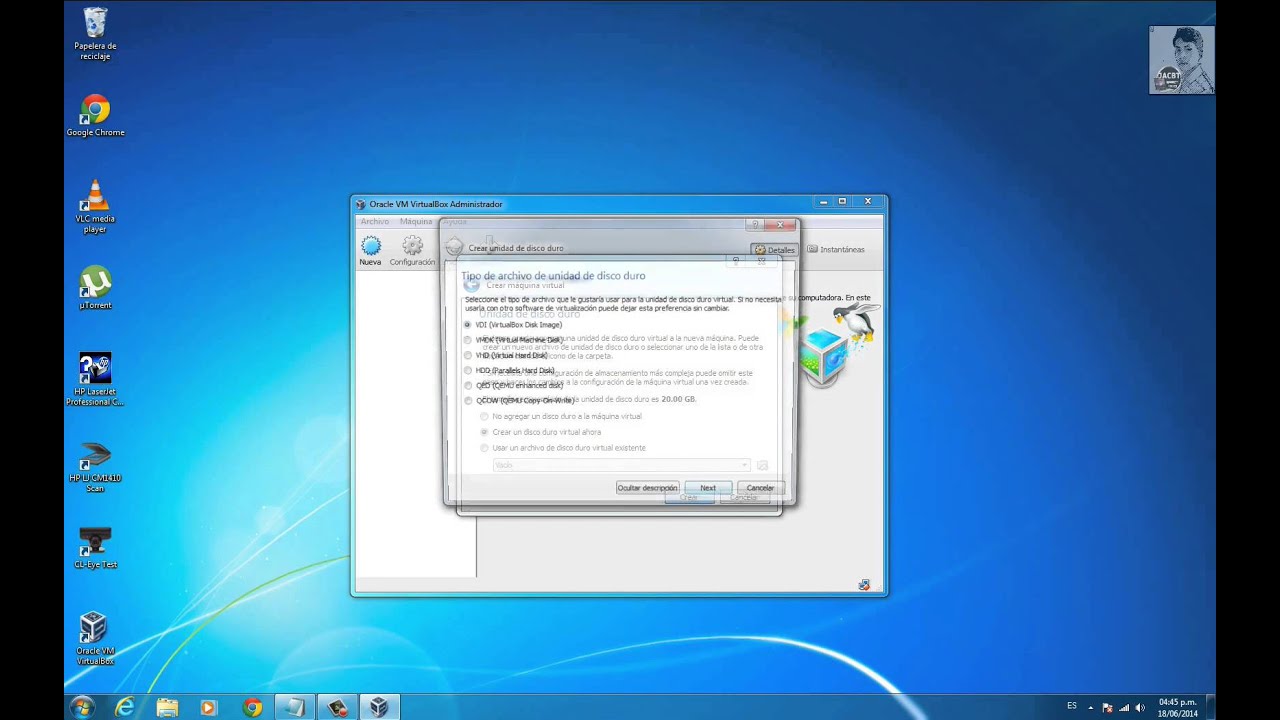Viewport: 1280px width, 720px height.
Task: Select the VLC media player desktop icon
Action: coord(95,207)
